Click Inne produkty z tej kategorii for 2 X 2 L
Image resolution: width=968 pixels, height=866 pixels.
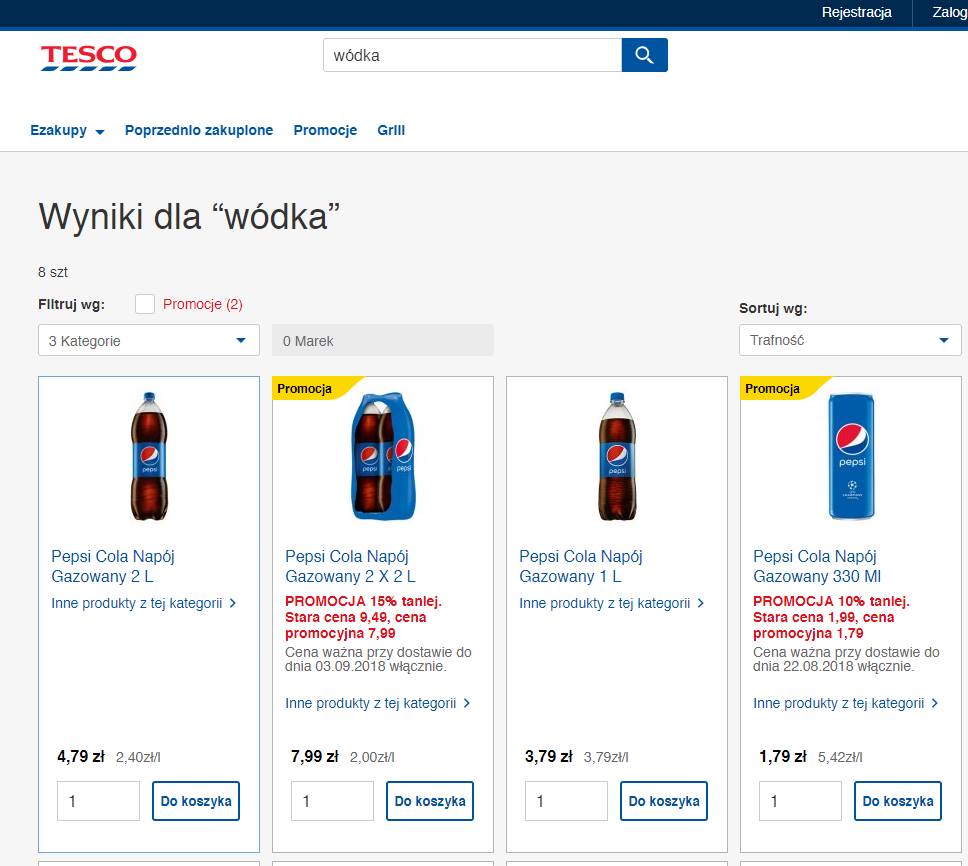coord(377,703)
